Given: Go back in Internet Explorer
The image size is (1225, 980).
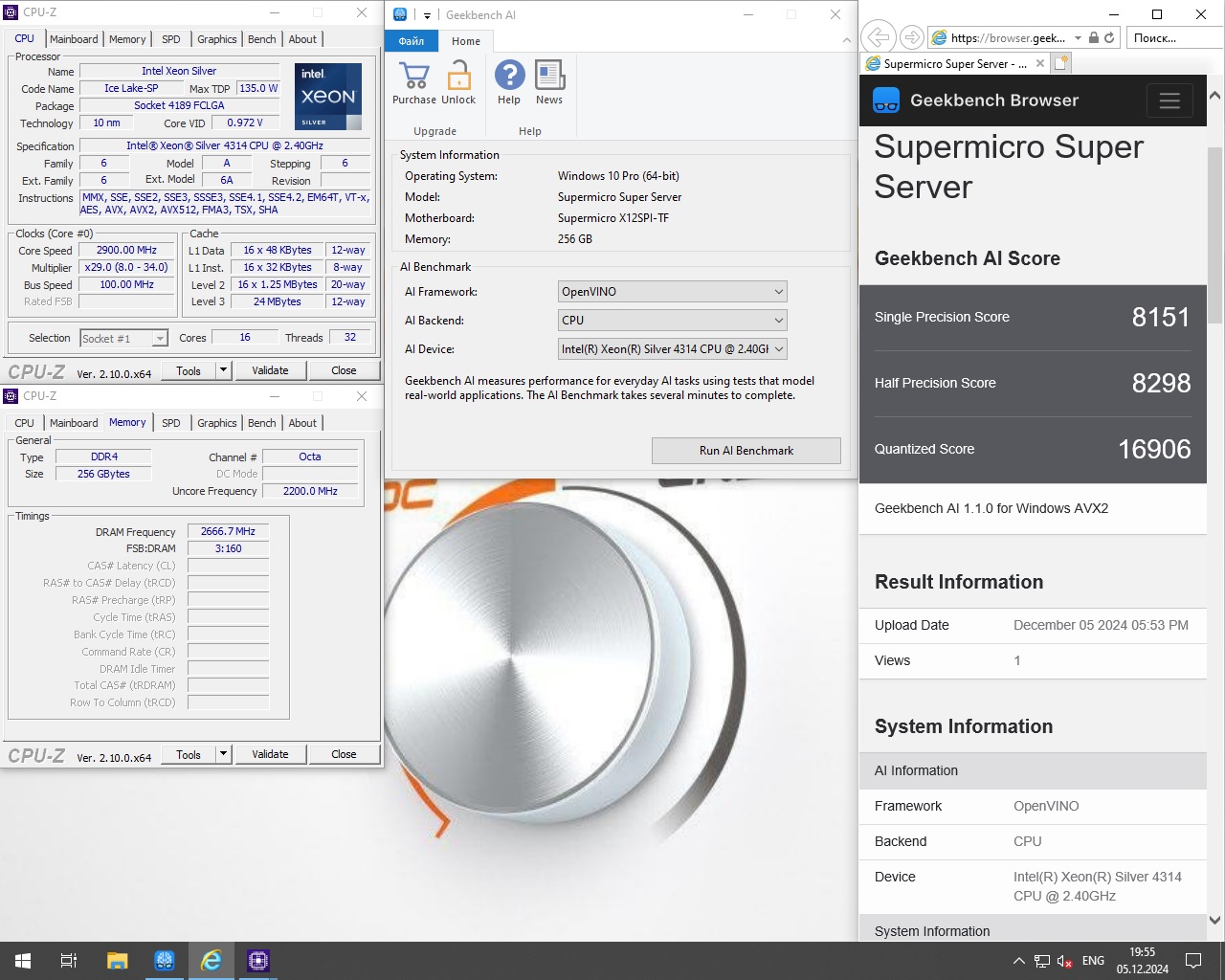Looking at the screenshot, I should [878, 37].
